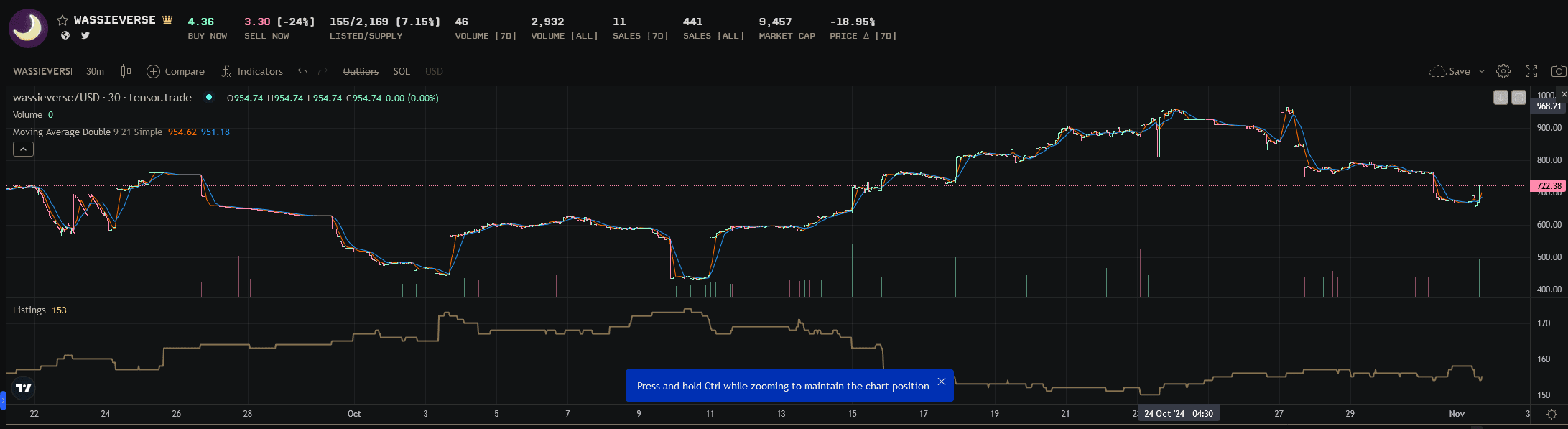Screen dimensions: 1568x429
Task: Undo the last chart action
Action: point(302,71)
